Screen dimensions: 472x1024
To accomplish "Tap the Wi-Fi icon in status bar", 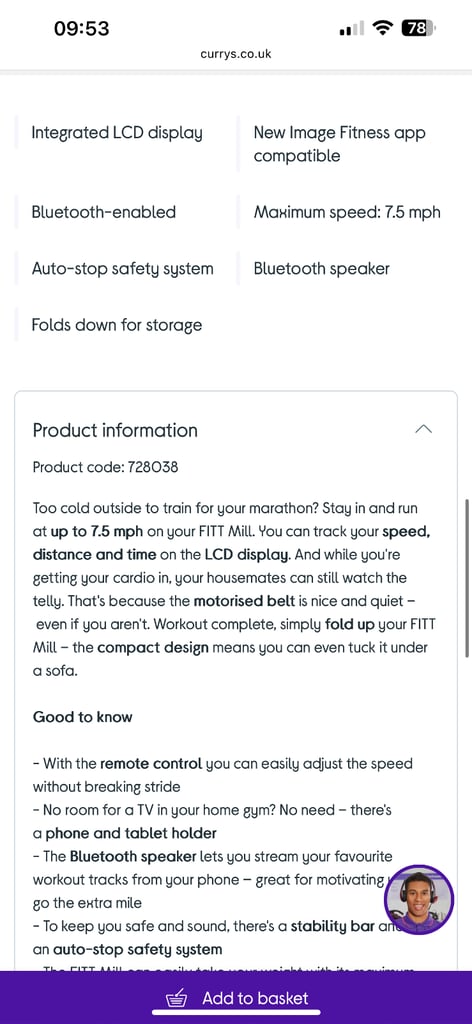I will (383, 28).
